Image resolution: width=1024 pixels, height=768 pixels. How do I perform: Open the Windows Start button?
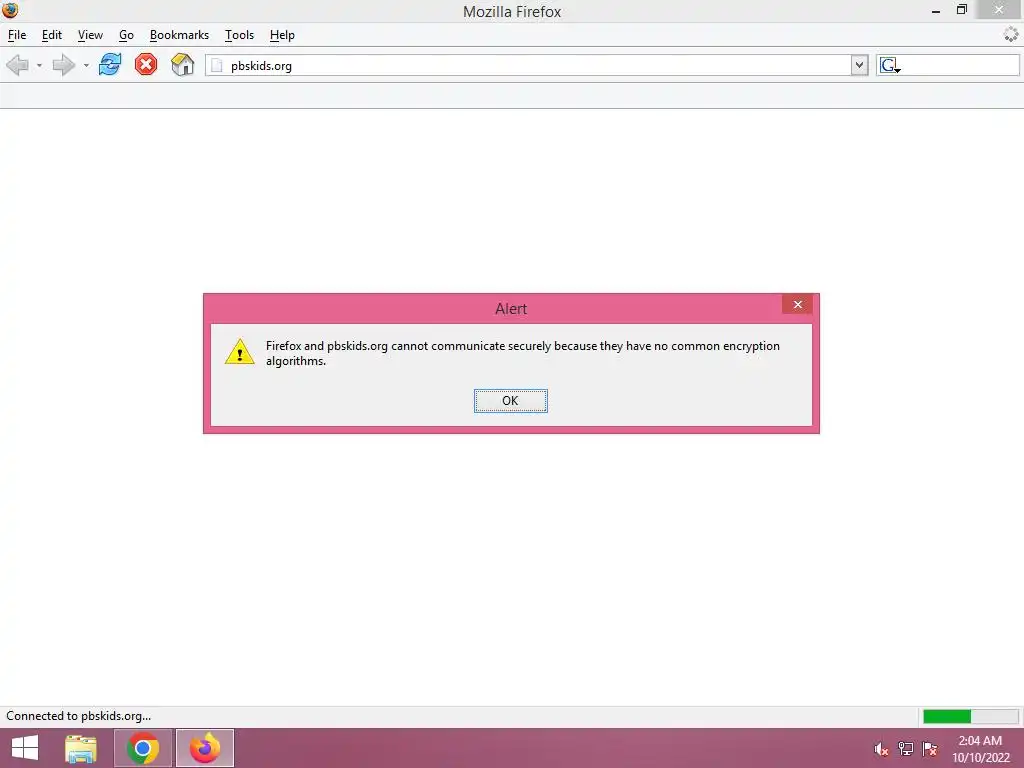coord(25,748)
